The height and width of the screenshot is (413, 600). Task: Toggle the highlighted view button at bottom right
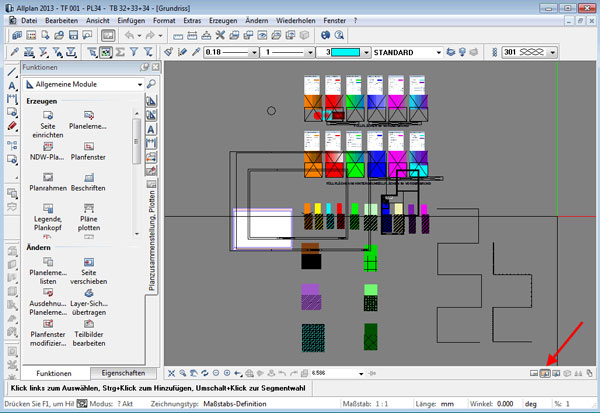(x=546, y=372)
